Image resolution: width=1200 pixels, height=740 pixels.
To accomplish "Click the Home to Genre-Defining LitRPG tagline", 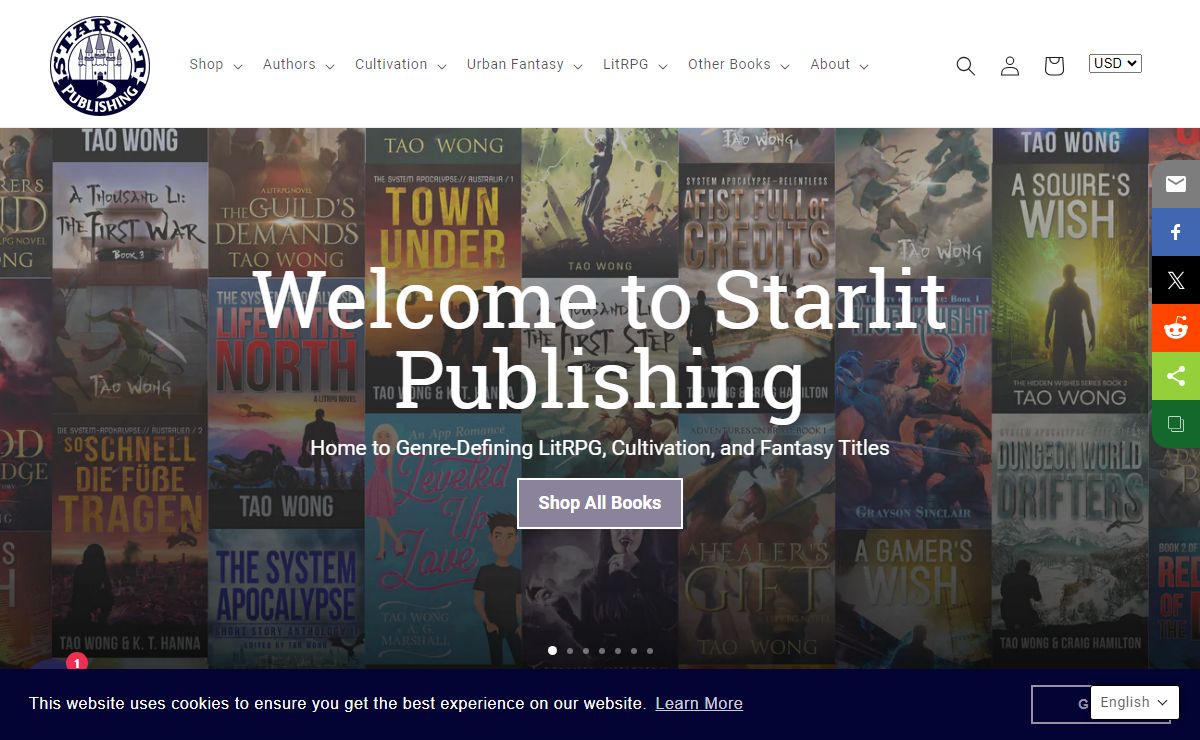I will [x=600, y=448].
